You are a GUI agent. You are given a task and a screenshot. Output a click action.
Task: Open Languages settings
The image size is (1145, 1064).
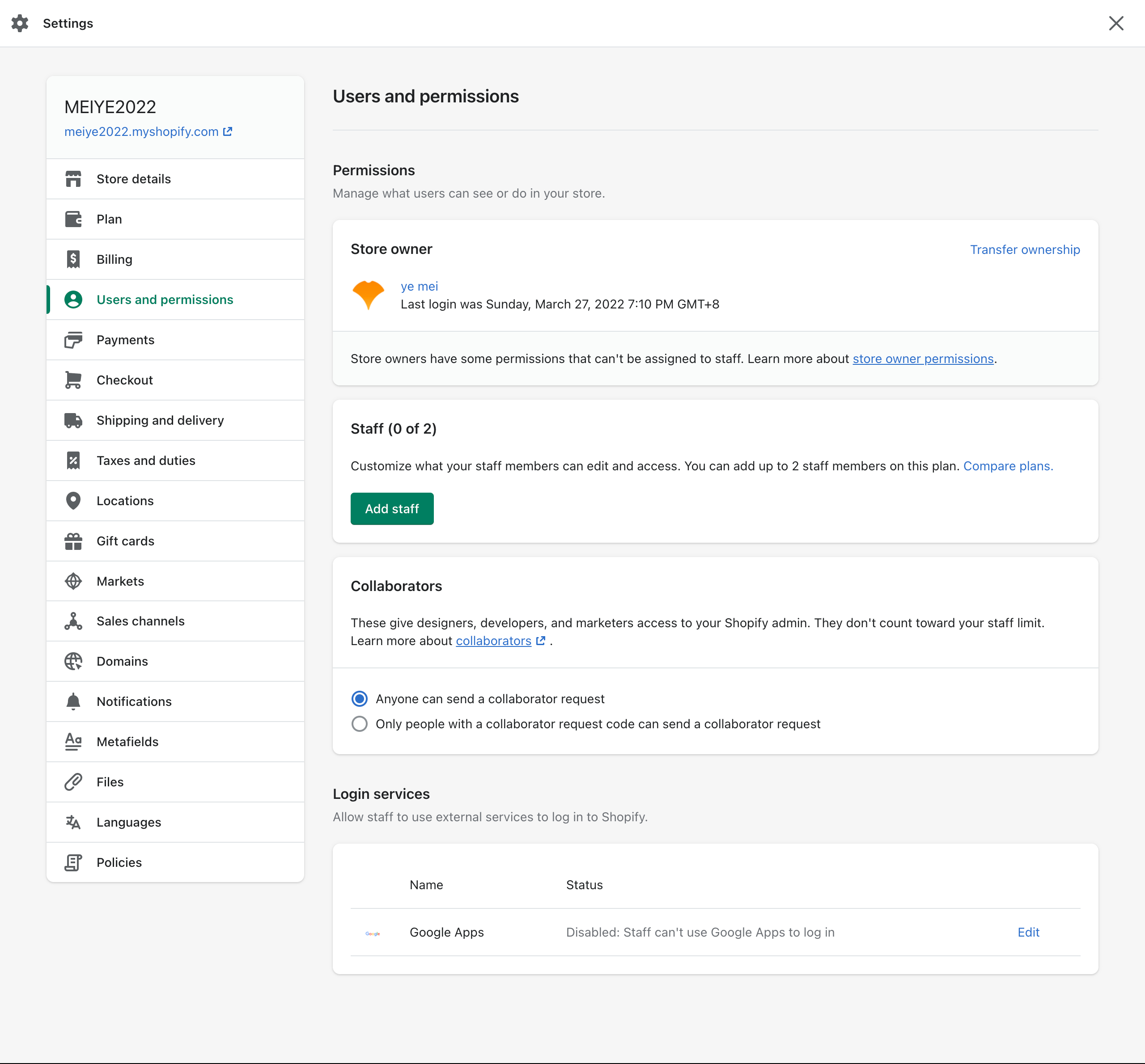pyautogui.click(x=175, y=822)
